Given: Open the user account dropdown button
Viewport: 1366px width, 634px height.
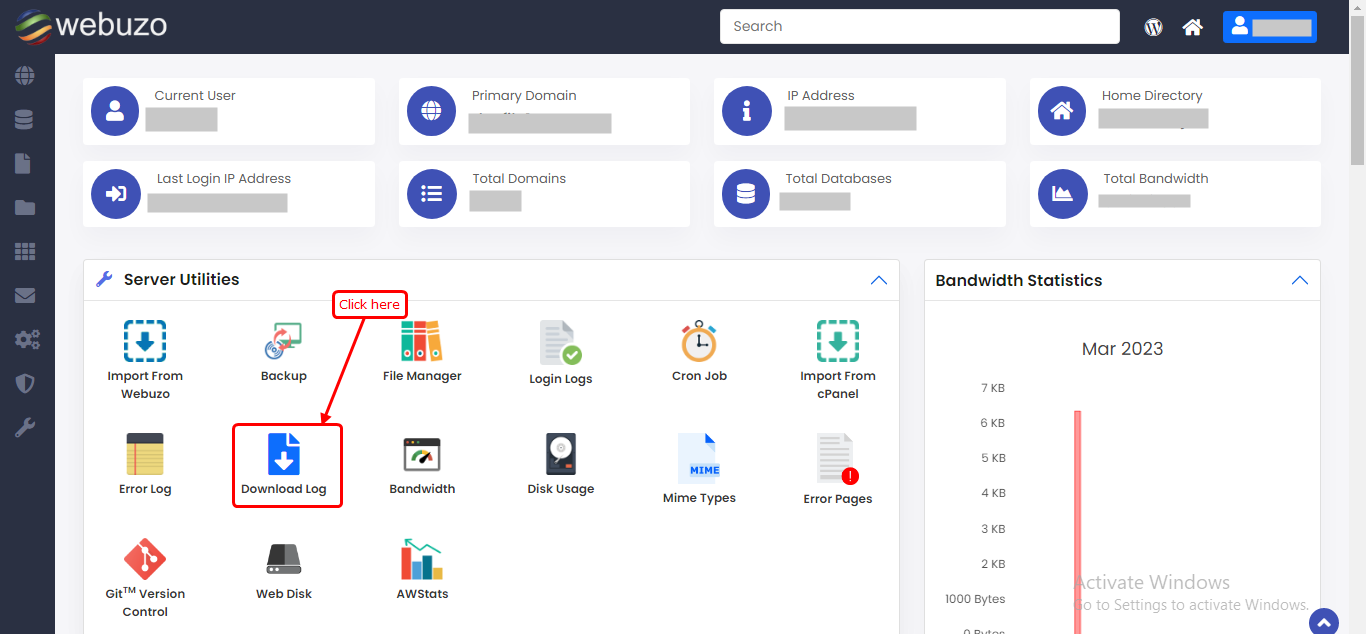Looking at the screenshot, I should click(x=1269, y=27).
